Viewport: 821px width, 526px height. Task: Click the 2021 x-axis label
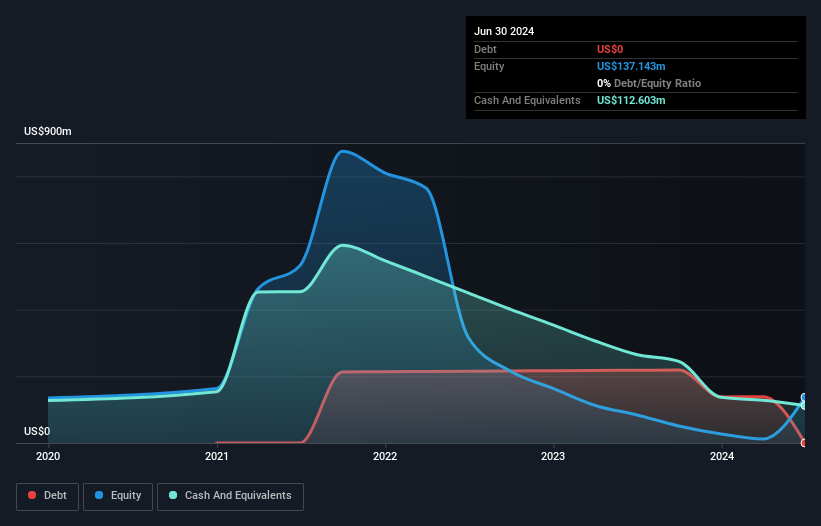(217, 456)
